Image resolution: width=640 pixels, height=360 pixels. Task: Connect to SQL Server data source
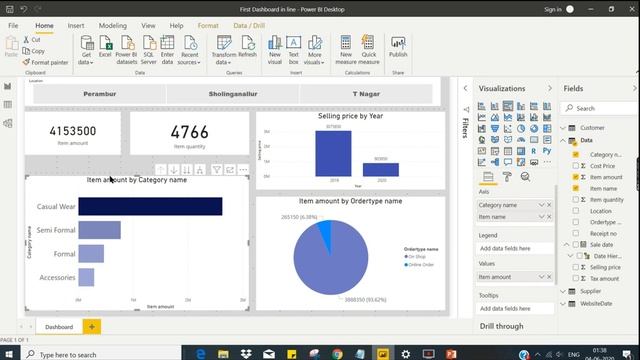pyautogui.click(x=149, y=50)
